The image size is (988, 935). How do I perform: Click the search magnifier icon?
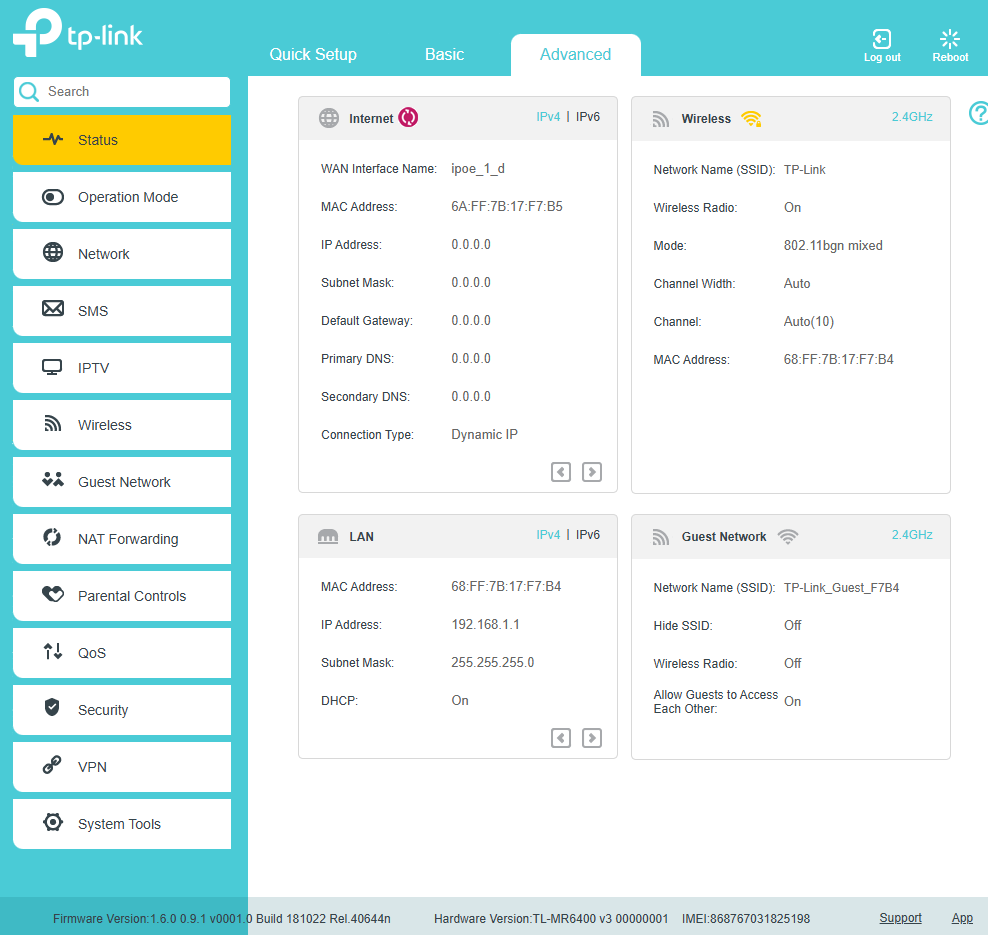point(29,92)
